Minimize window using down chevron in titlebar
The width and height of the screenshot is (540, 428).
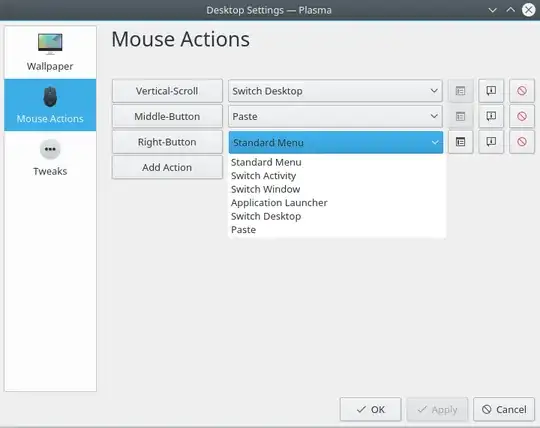point(492,10)
